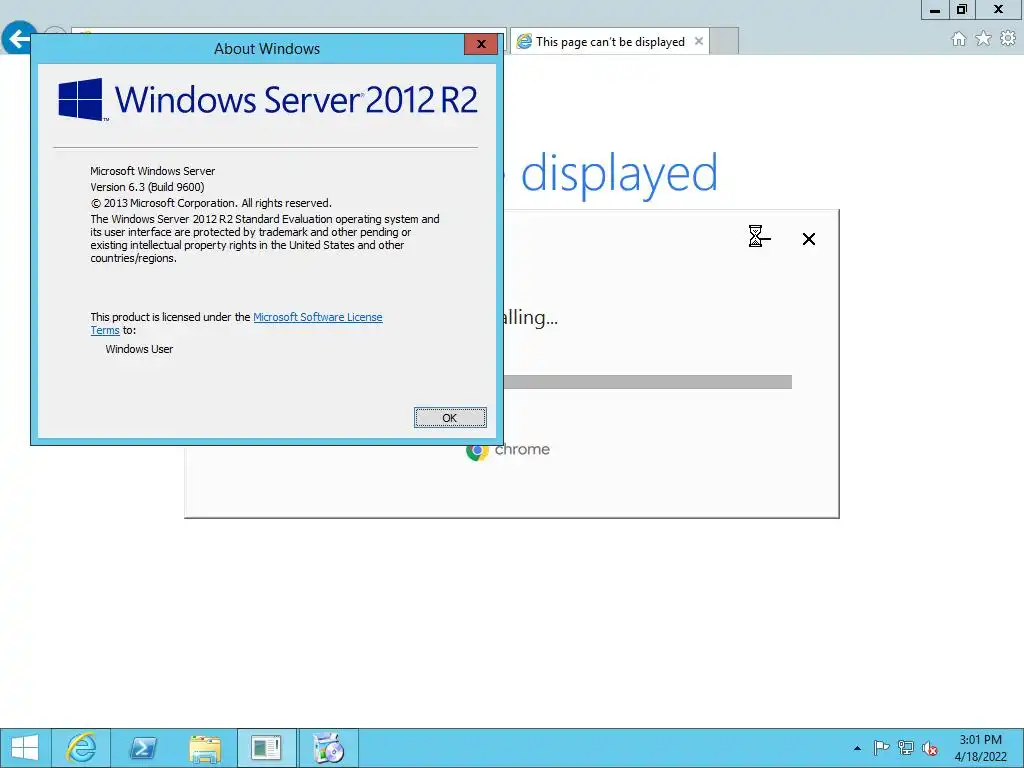Image resolution: width=1024 pixels, height=768 pixels.
Task: Click 'Microsoft Windows Server' text line
Action: (x=152, y=171)
